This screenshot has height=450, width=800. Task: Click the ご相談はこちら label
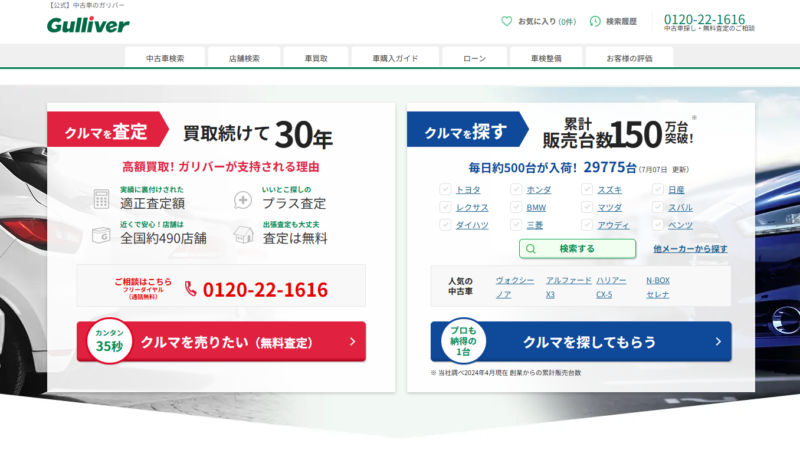pyautogui.click(x=143, y=282)
